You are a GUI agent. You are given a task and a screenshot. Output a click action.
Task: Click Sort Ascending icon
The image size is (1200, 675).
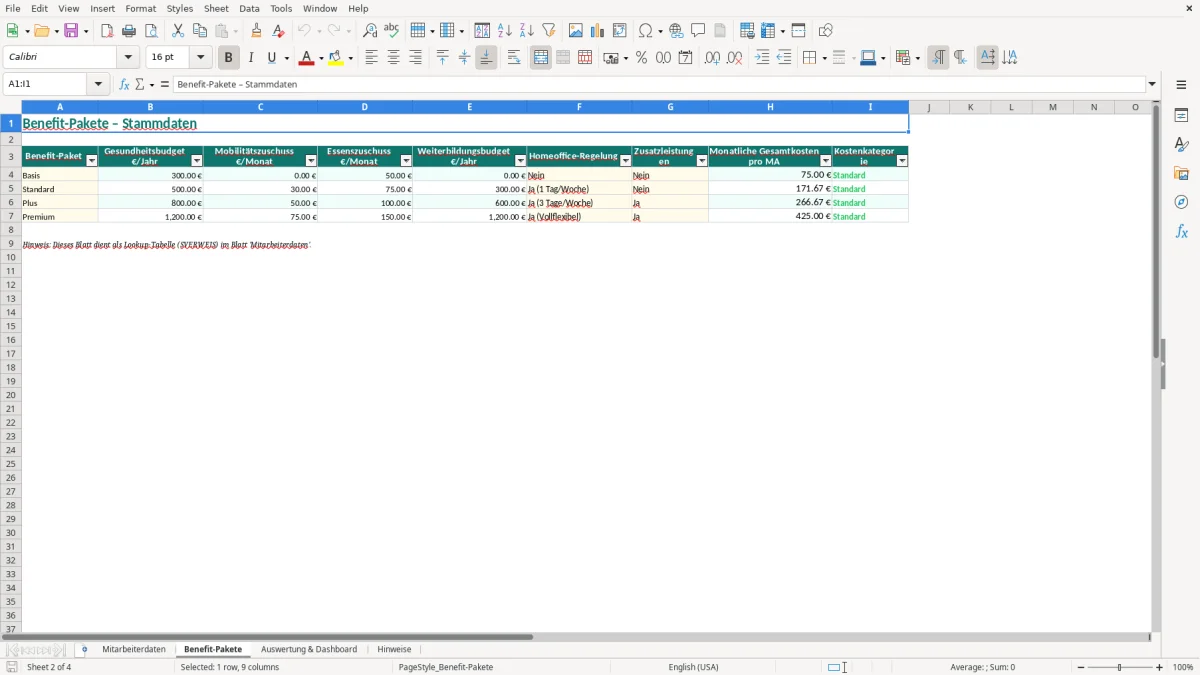point(505,31)
